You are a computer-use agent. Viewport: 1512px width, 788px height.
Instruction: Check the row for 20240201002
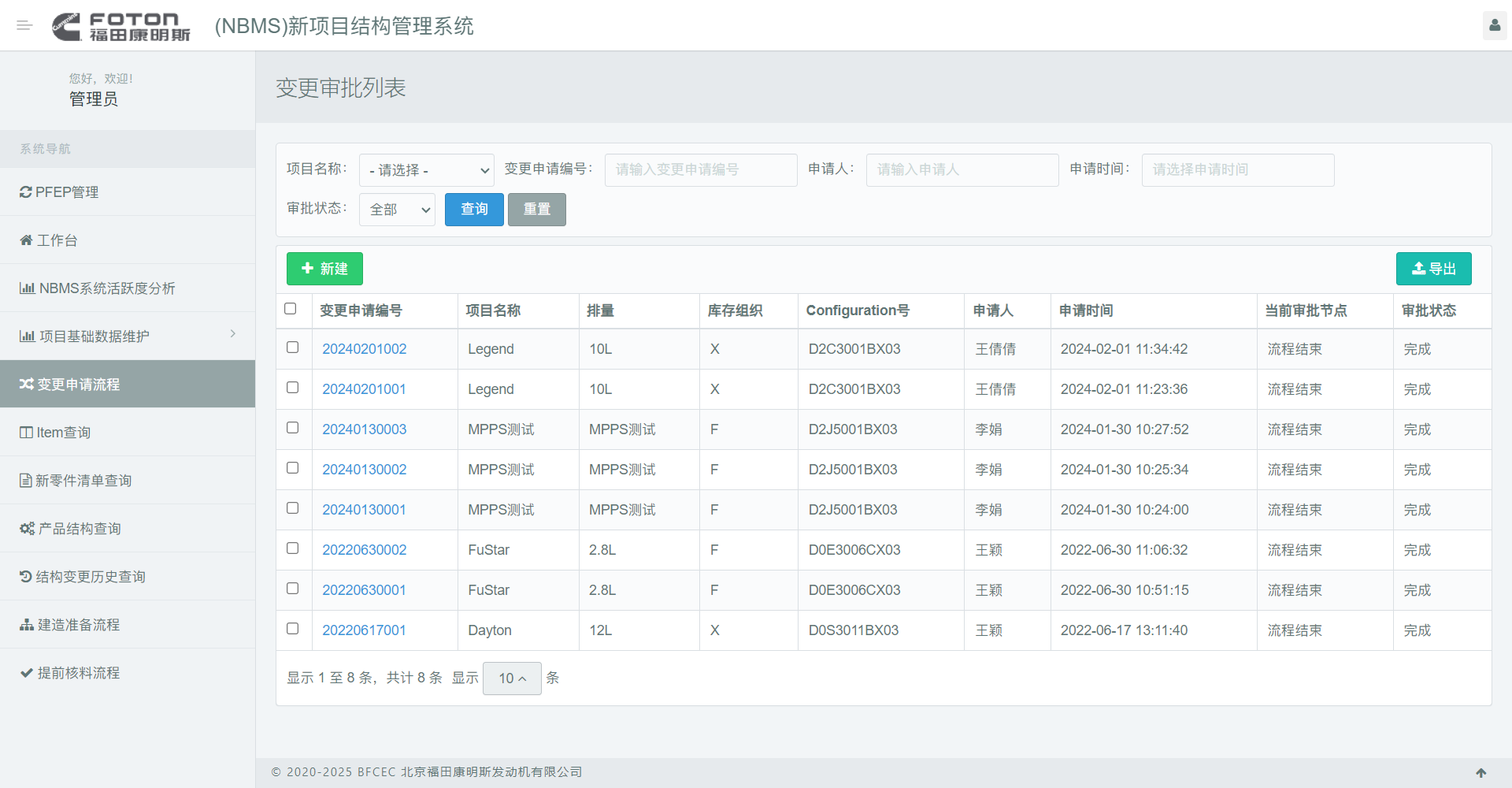coord(293,348)
